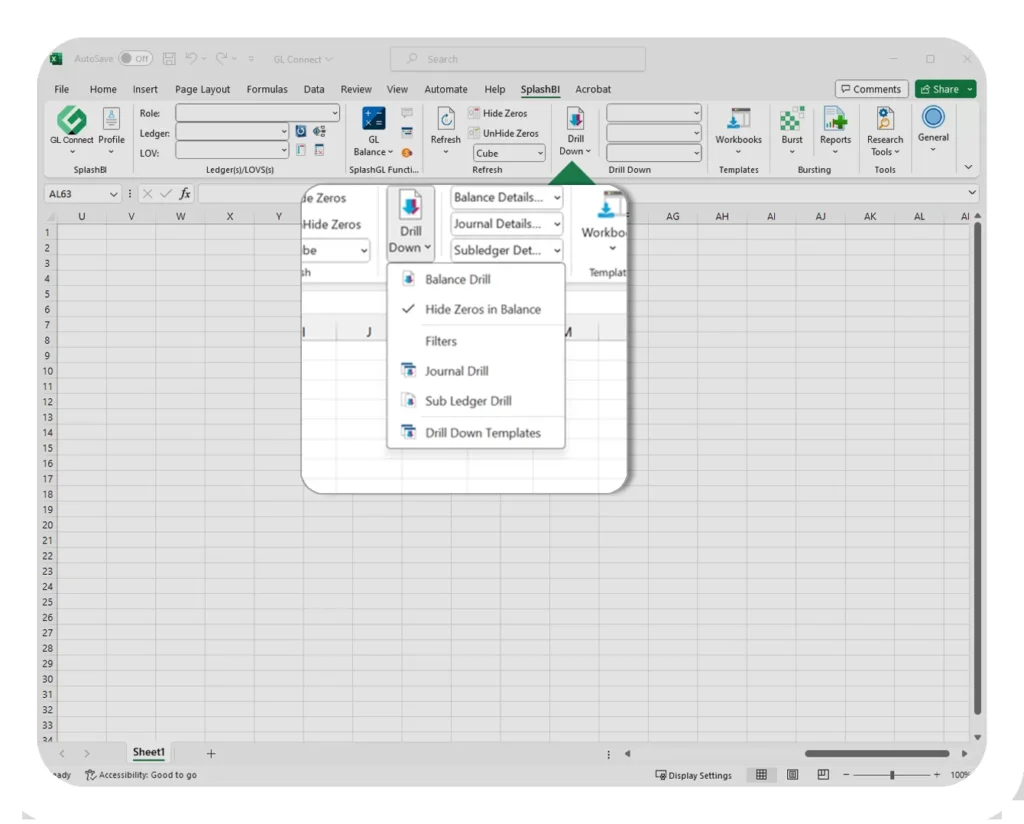Screen dimensions: 1024x824
Task: Adjust the zoom slider in status bar
Action: coord(891,775)
